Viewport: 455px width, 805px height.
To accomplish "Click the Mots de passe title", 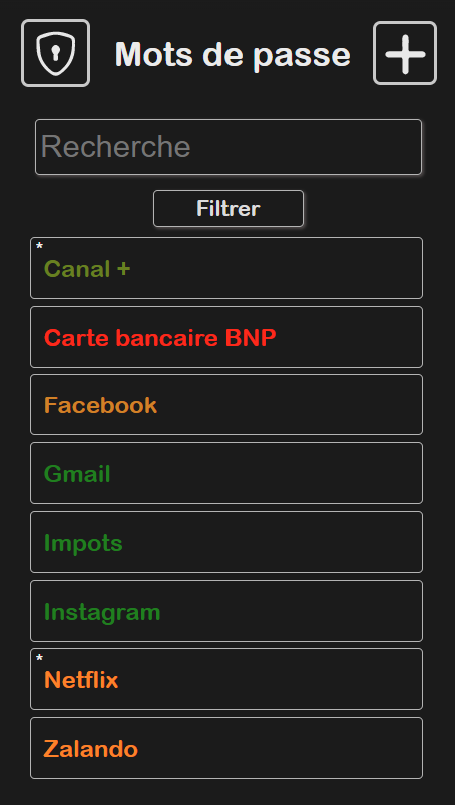I will 232,54.
